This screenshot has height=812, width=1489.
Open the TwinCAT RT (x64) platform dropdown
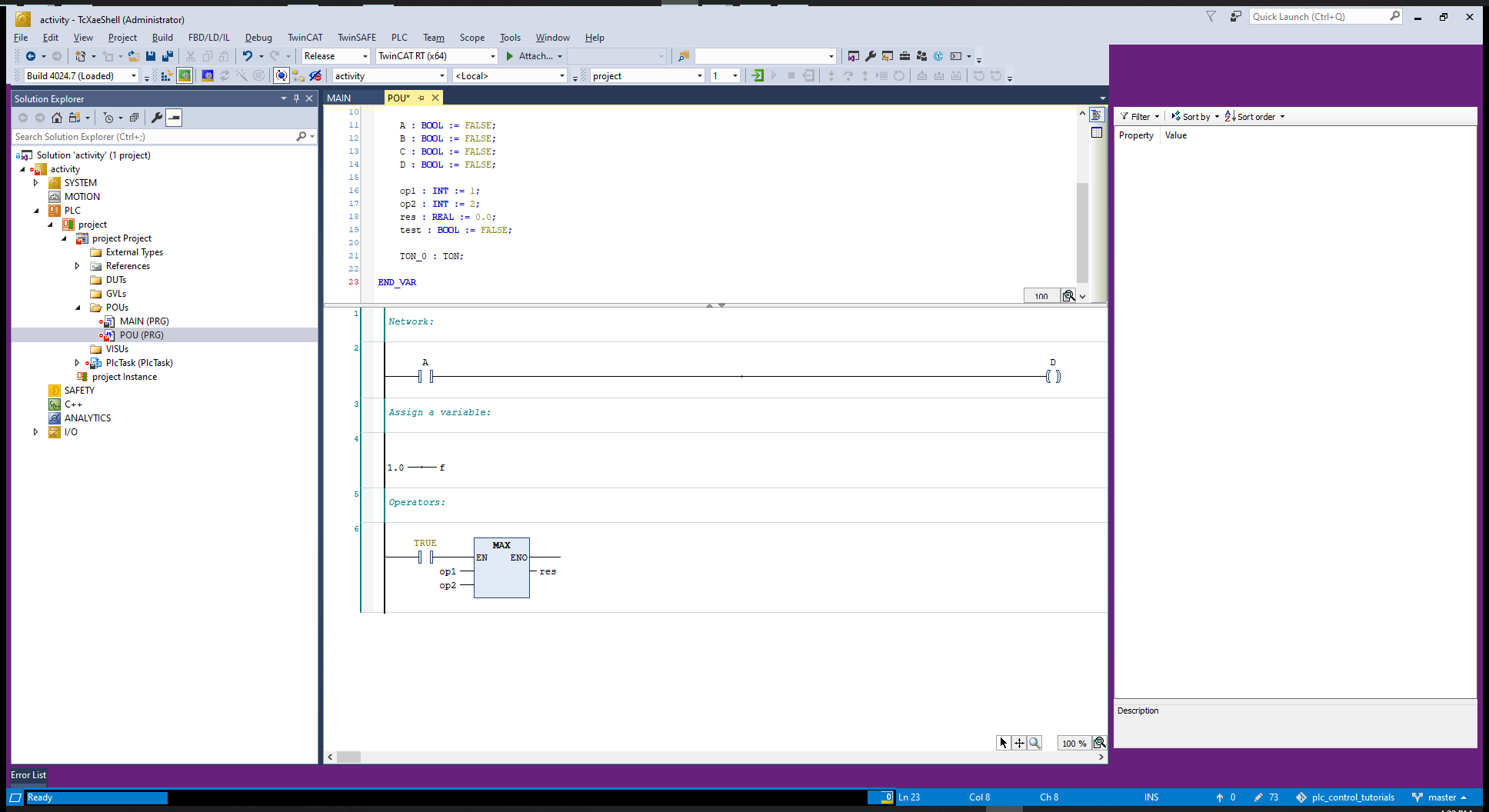pos(437,56)
